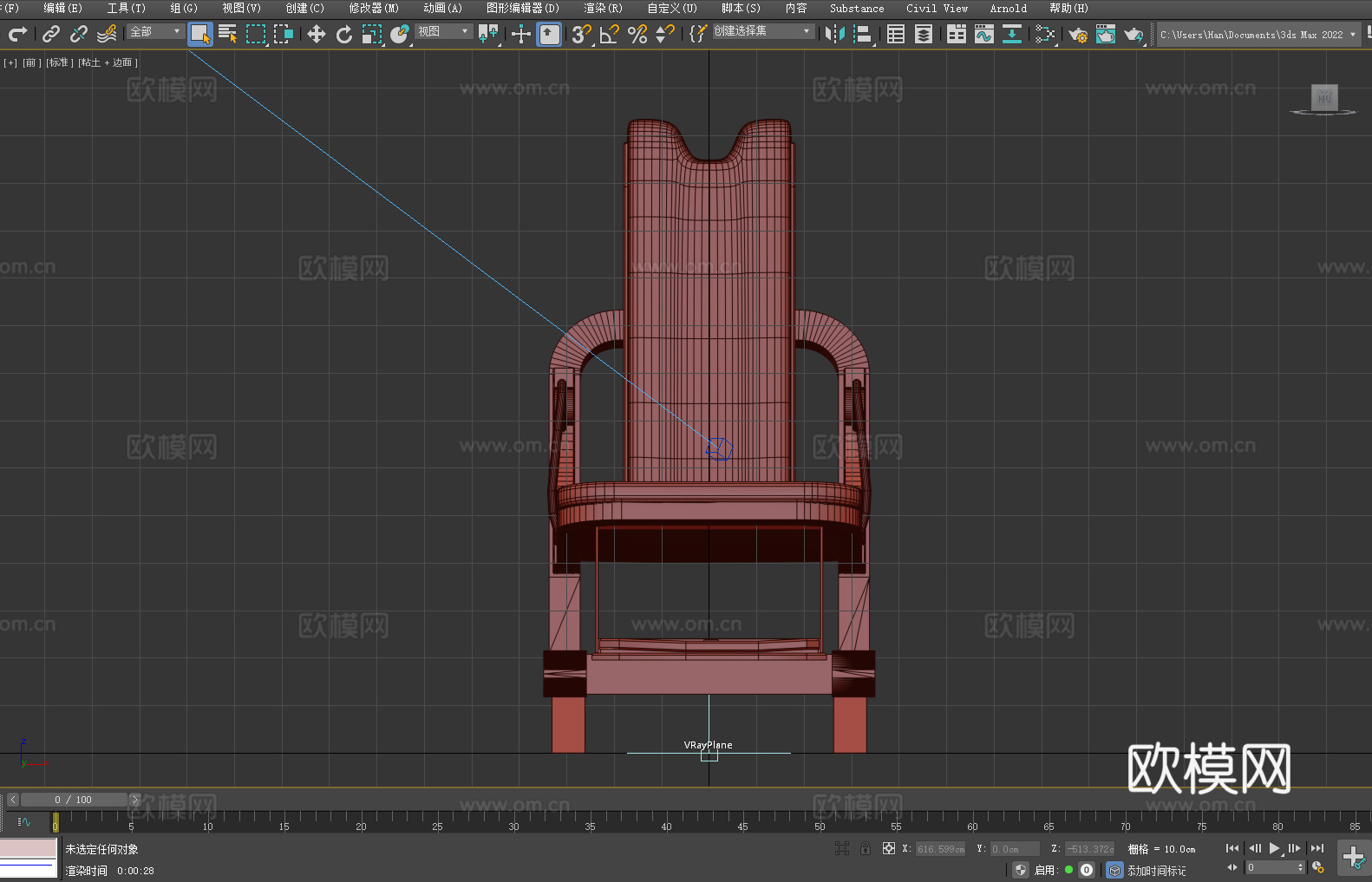Open the Schematic View icon
Viewport: 1372px width, 882px height.
[1045, 34]
